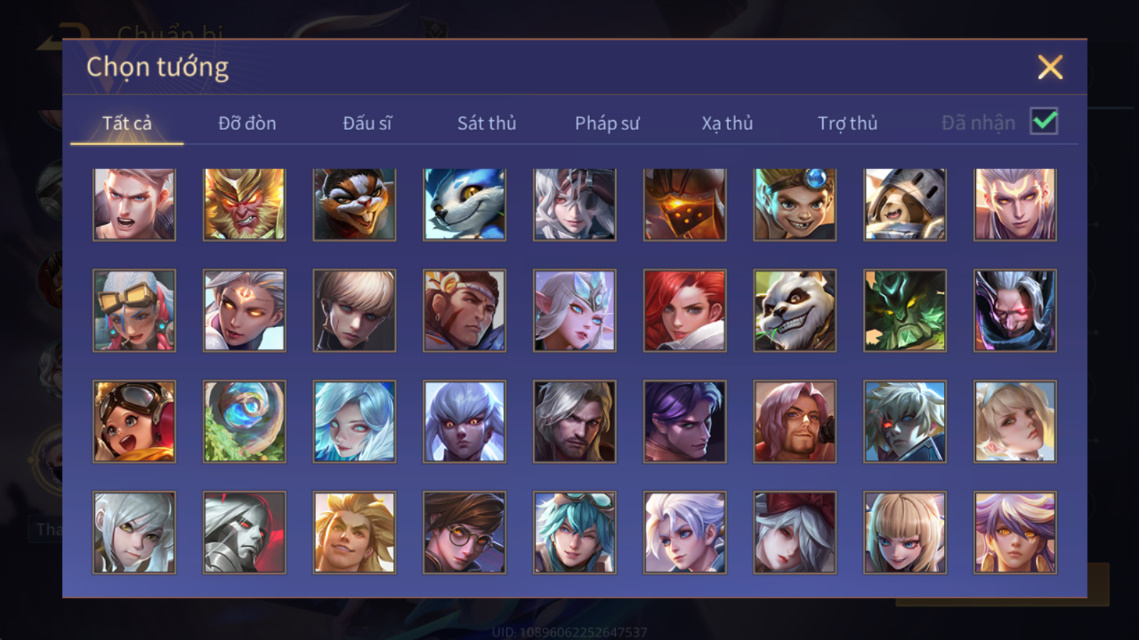Toggle the Đã nhận checkbox

pos(1044,121)
